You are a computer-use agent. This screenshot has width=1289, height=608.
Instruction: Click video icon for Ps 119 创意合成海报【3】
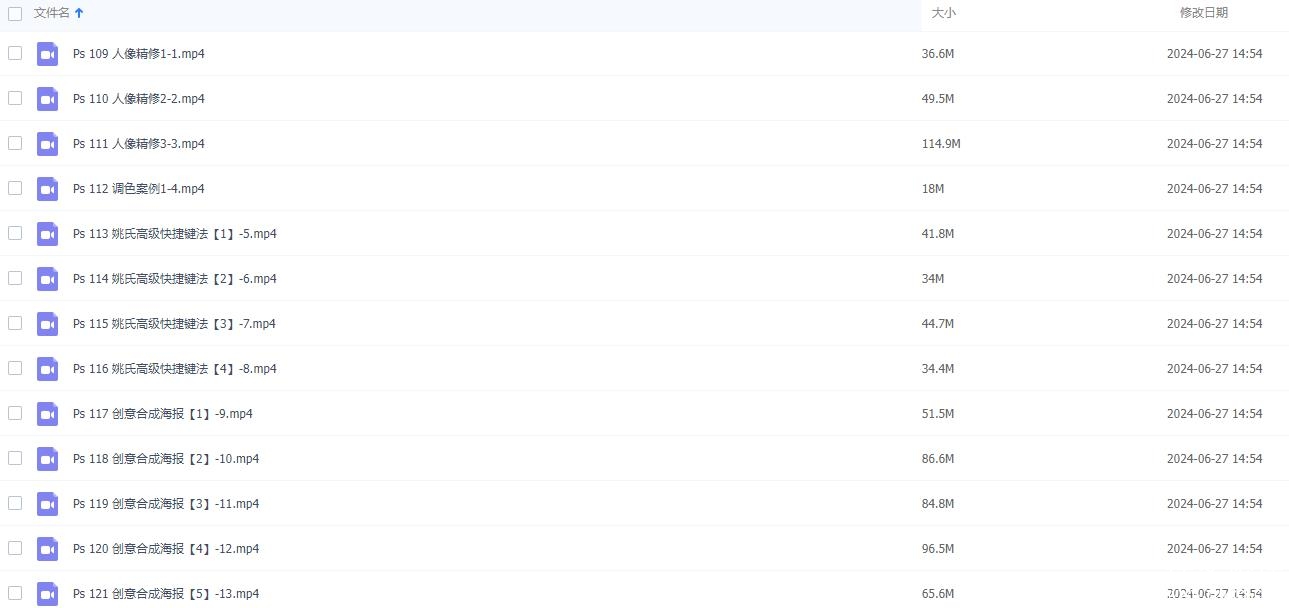click(47, 504)
